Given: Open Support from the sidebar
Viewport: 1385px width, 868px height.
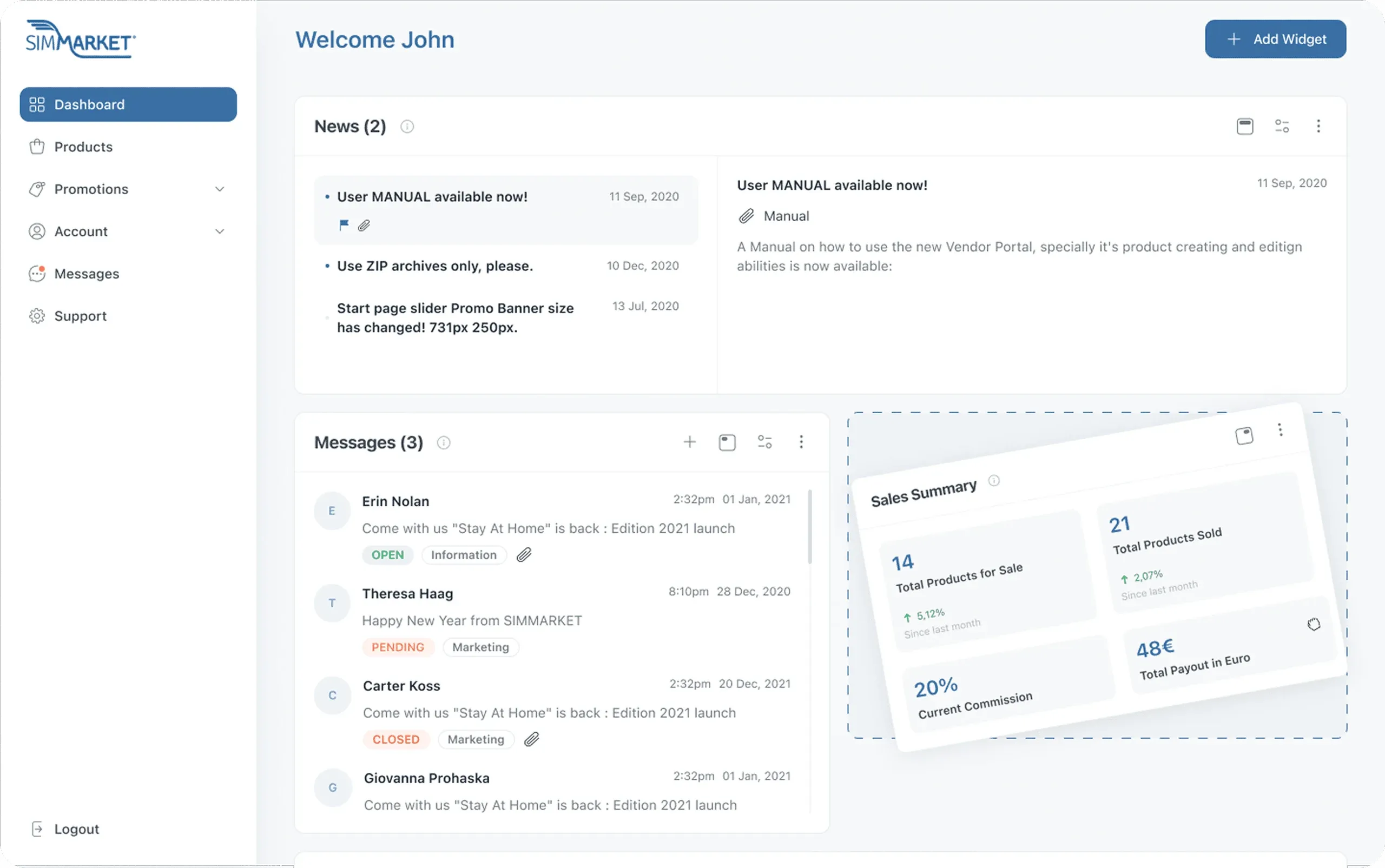Looking at the screenshot, I should tap(128, 316).
